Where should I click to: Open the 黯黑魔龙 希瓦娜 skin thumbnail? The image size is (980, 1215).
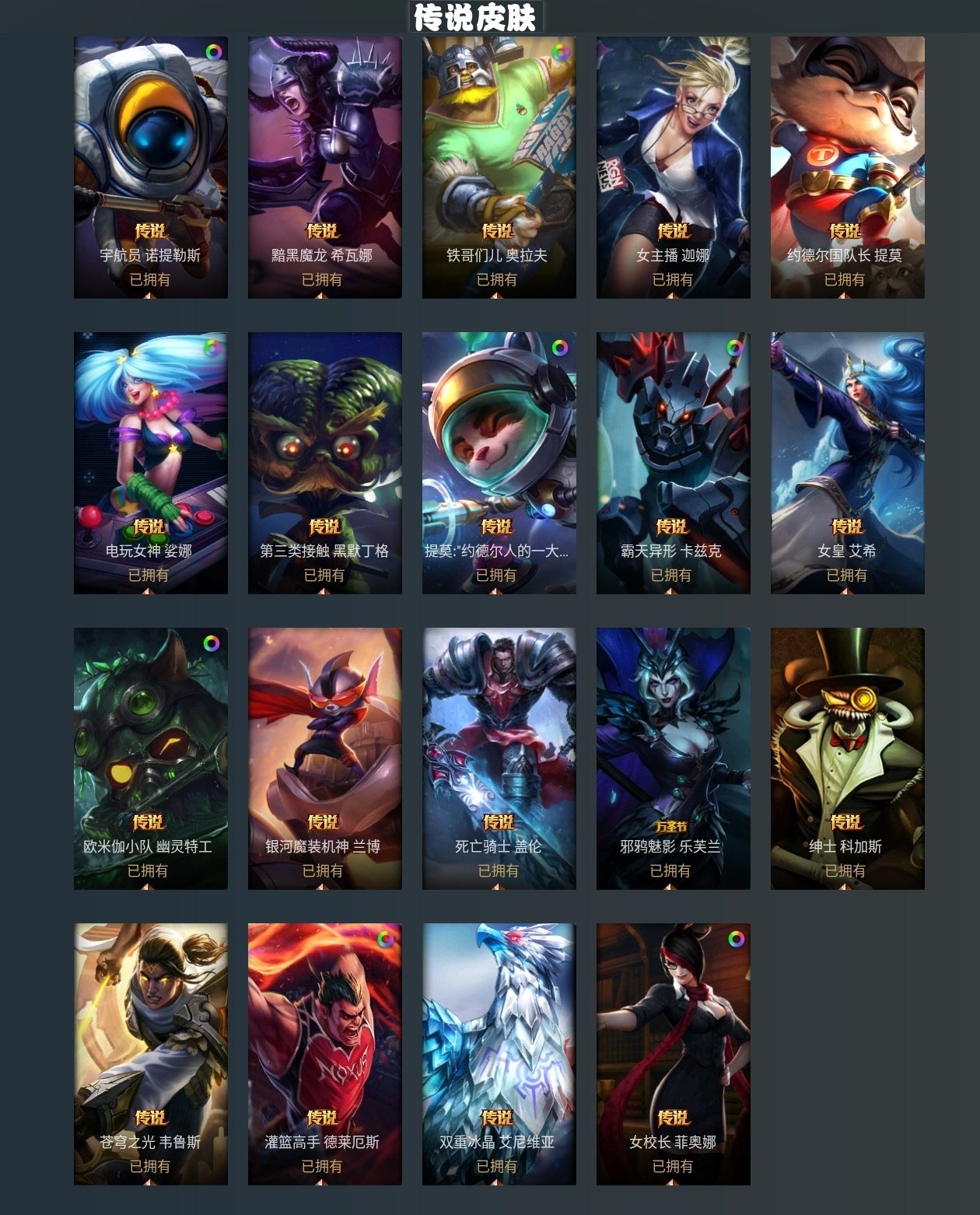point(325,167)
